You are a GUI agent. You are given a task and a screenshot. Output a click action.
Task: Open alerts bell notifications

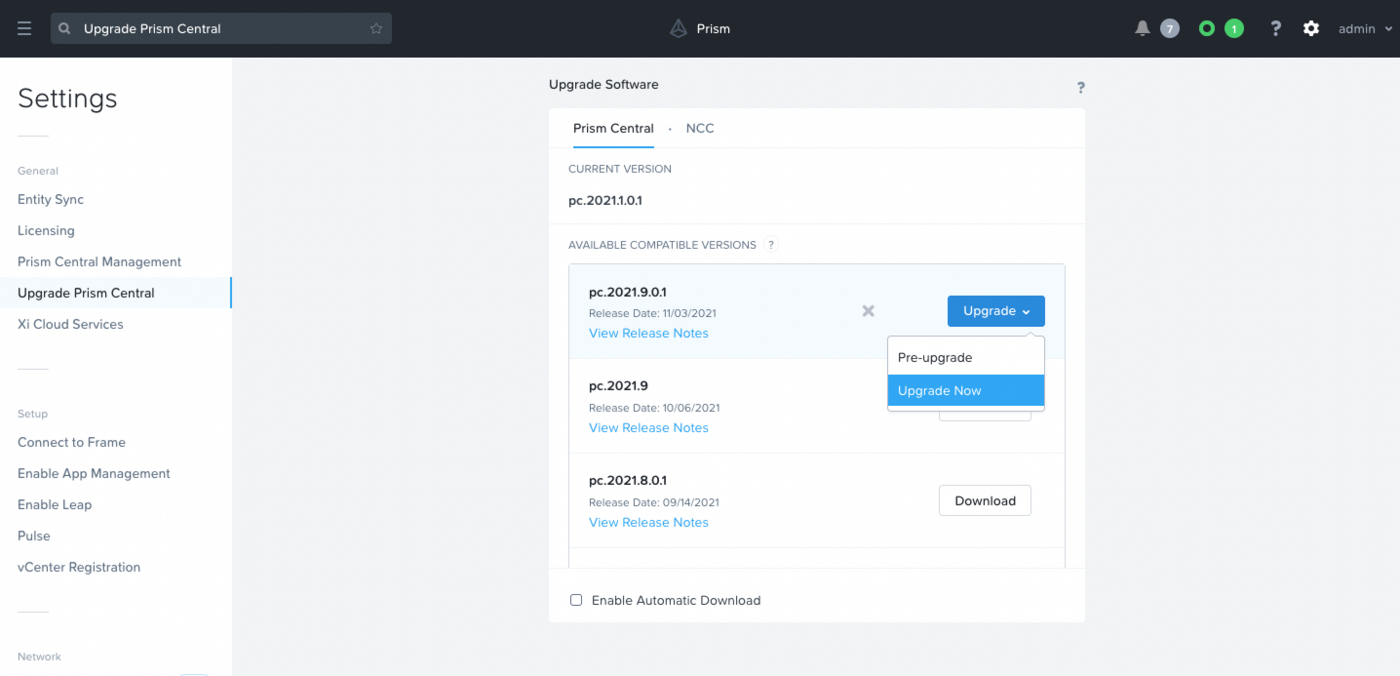[1142, 29]
